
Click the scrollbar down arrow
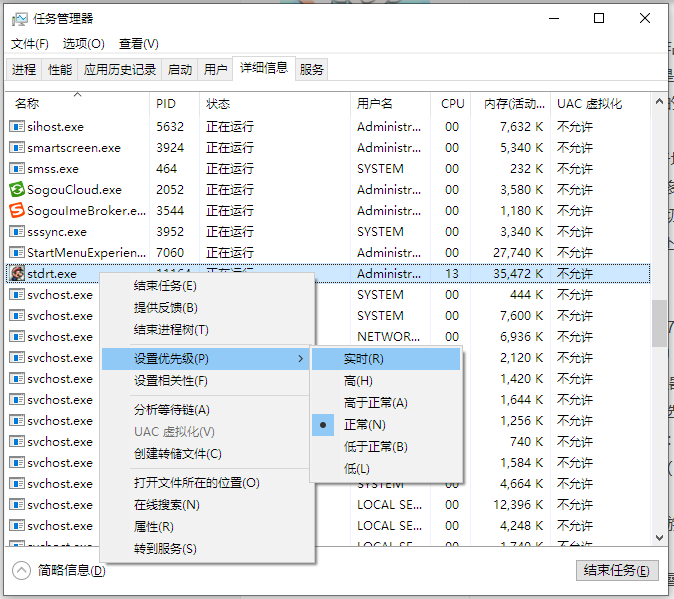tap(659, 538)
